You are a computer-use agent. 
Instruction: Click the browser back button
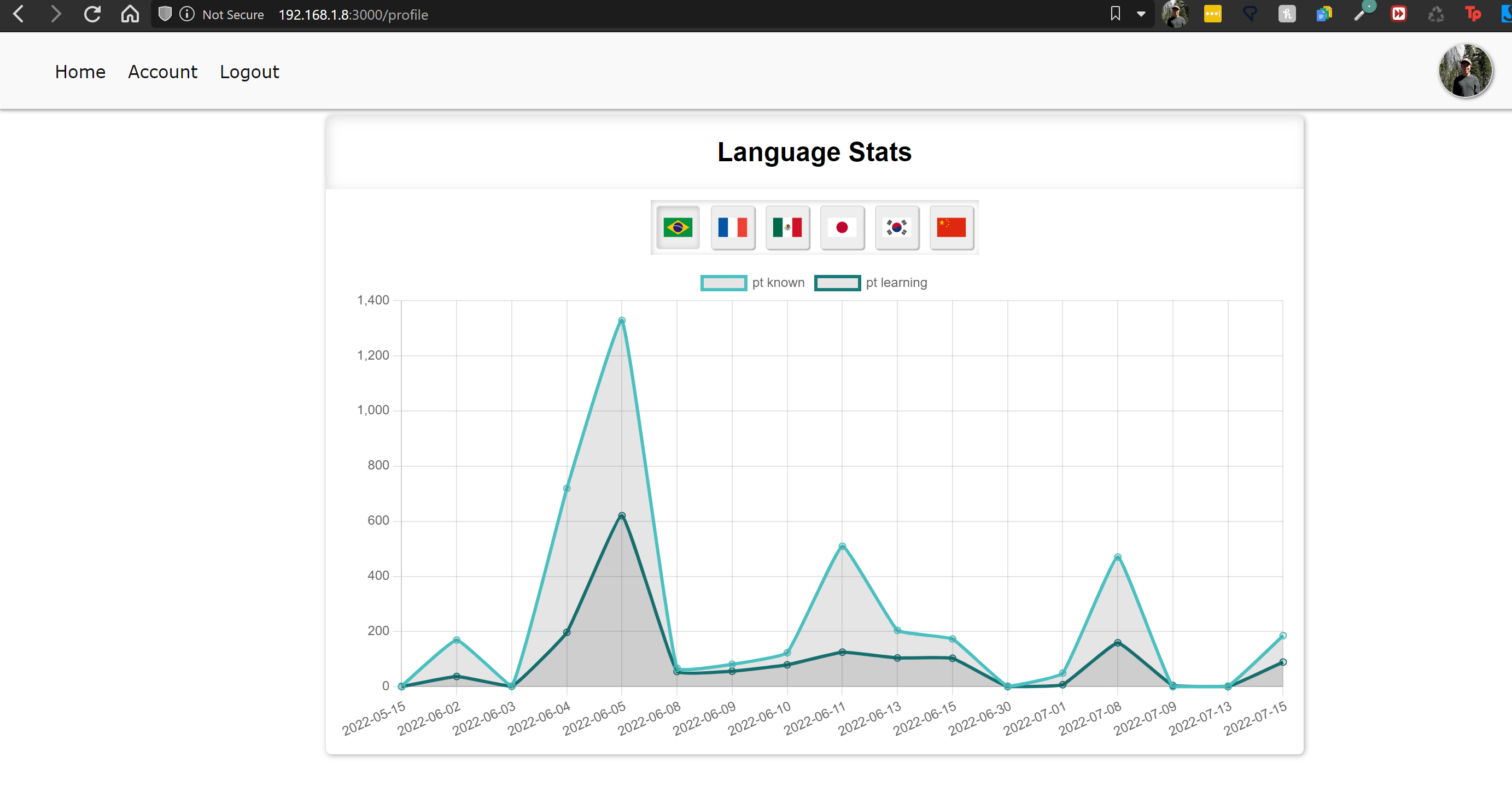click(17, 14)
